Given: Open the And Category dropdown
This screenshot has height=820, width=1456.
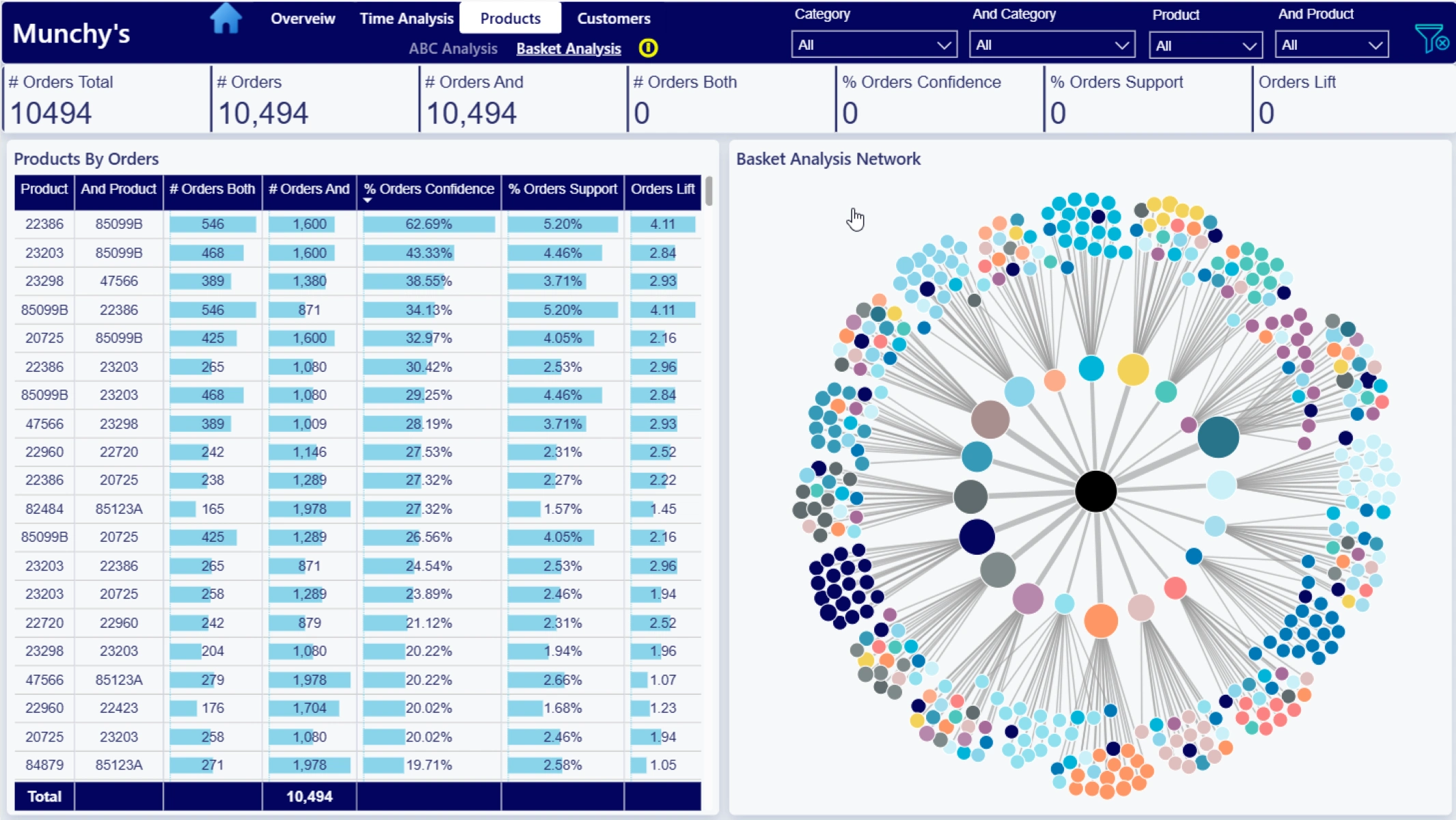Looking at the screenshot, I should tap(1051, 45).
